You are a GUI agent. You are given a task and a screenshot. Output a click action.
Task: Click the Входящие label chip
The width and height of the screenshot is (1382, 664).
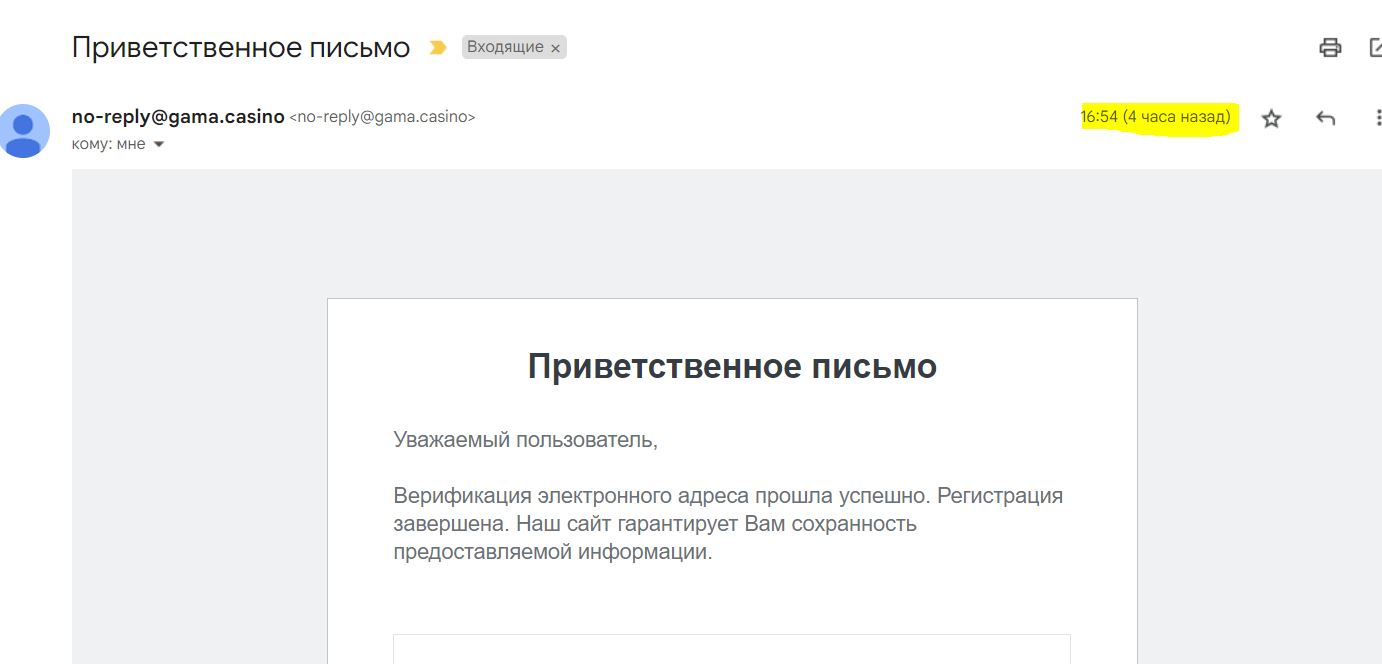pyautogui.click(x=505, y=47)
